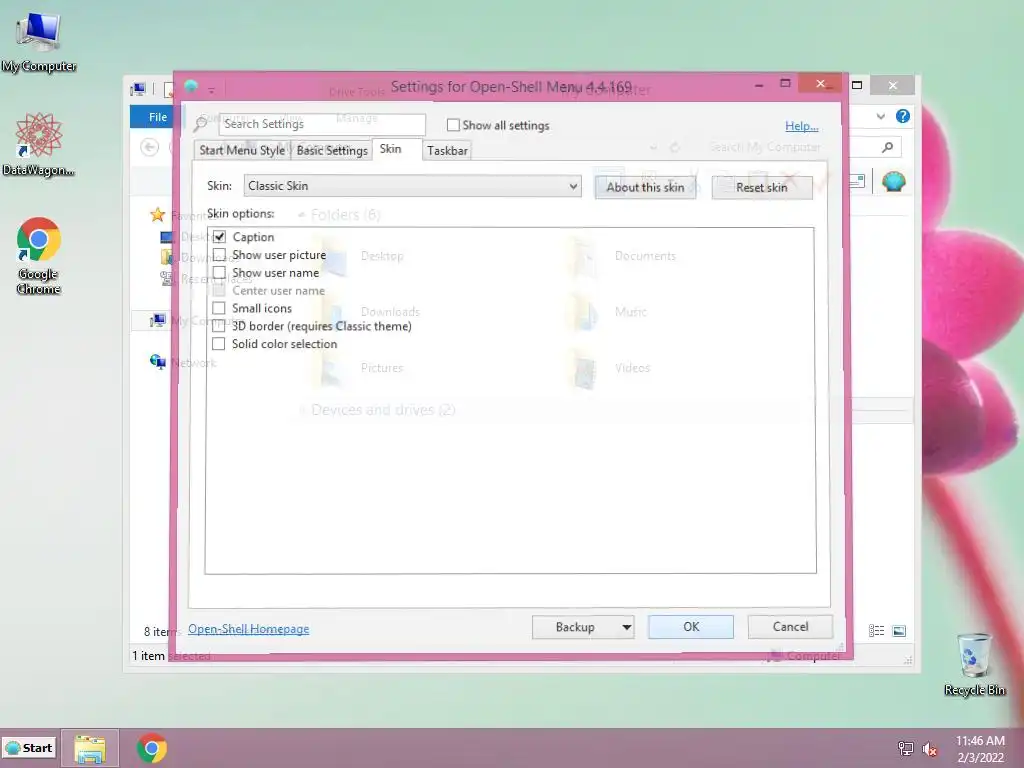1024x768 pixels.
Task: Confirm settings with OK button
Action: coord(691,627)
